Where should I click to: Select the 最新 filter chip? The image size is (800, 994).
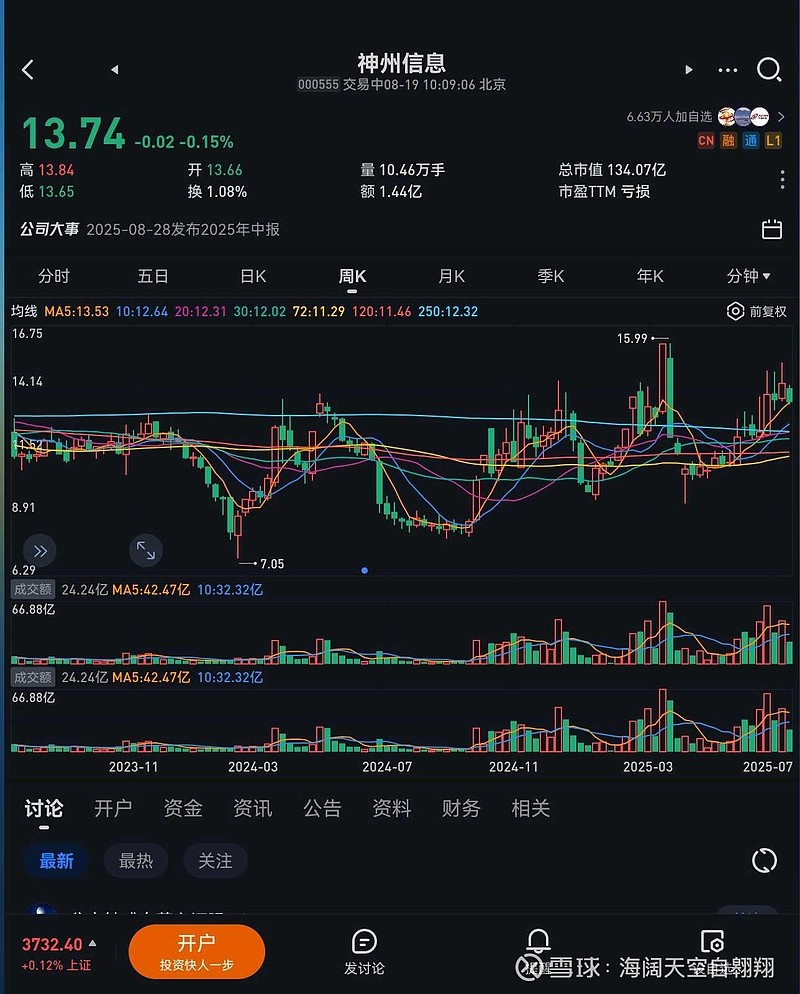click(x=56, y=861)
